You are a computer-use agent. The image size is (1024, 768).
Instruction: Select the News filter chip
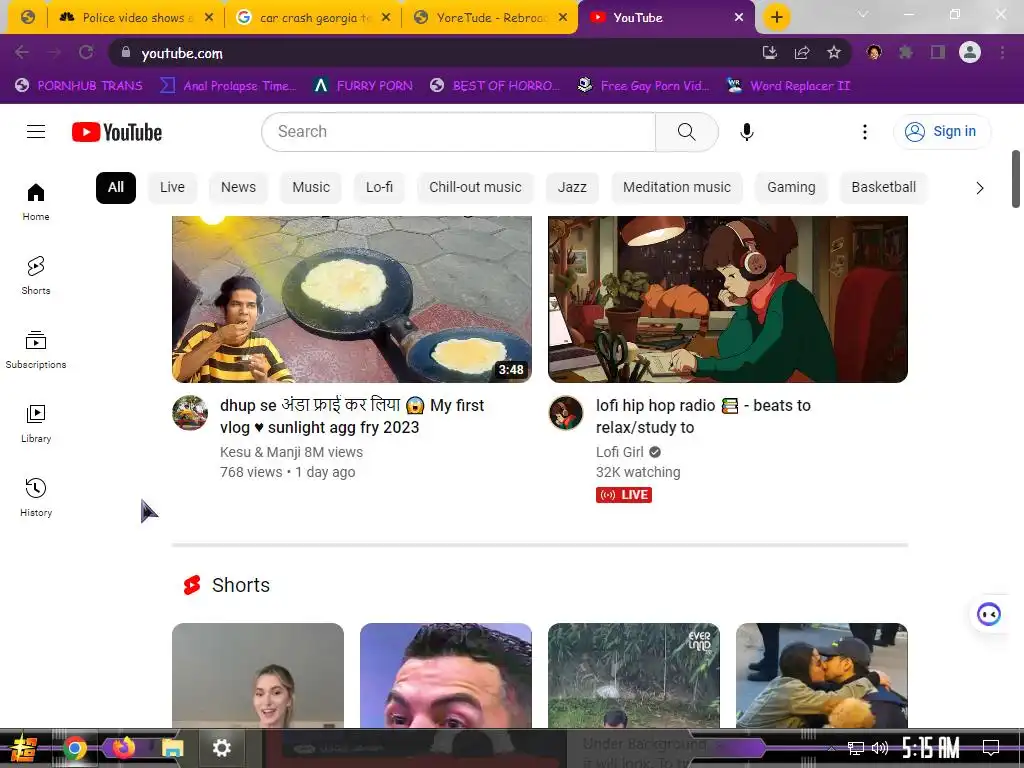click(238, 187)
